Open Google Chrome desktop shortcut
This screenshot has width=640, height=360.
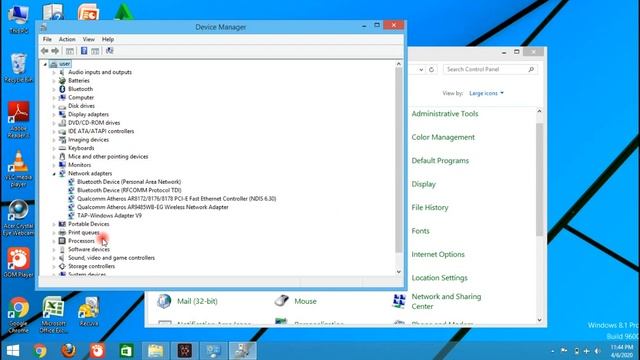pos(18,315)
